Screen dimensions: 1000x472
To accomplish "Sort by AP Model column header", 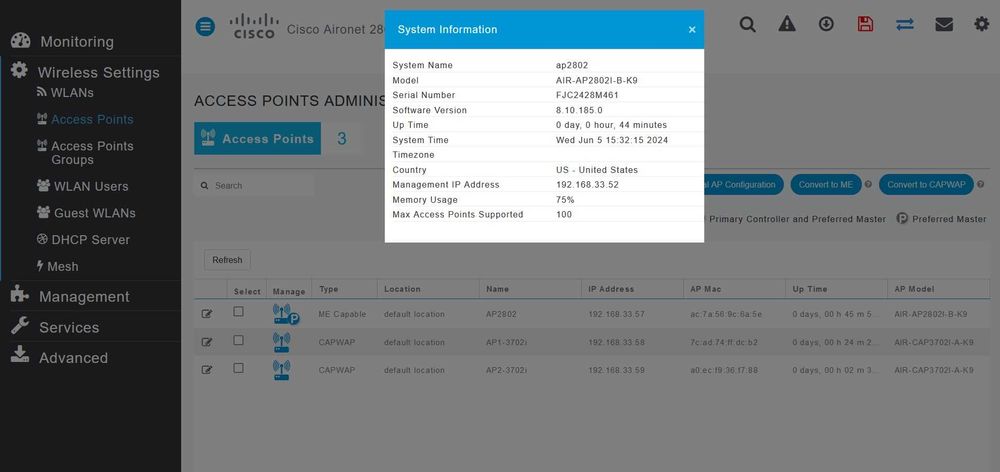I will click(x=915, y=289).
